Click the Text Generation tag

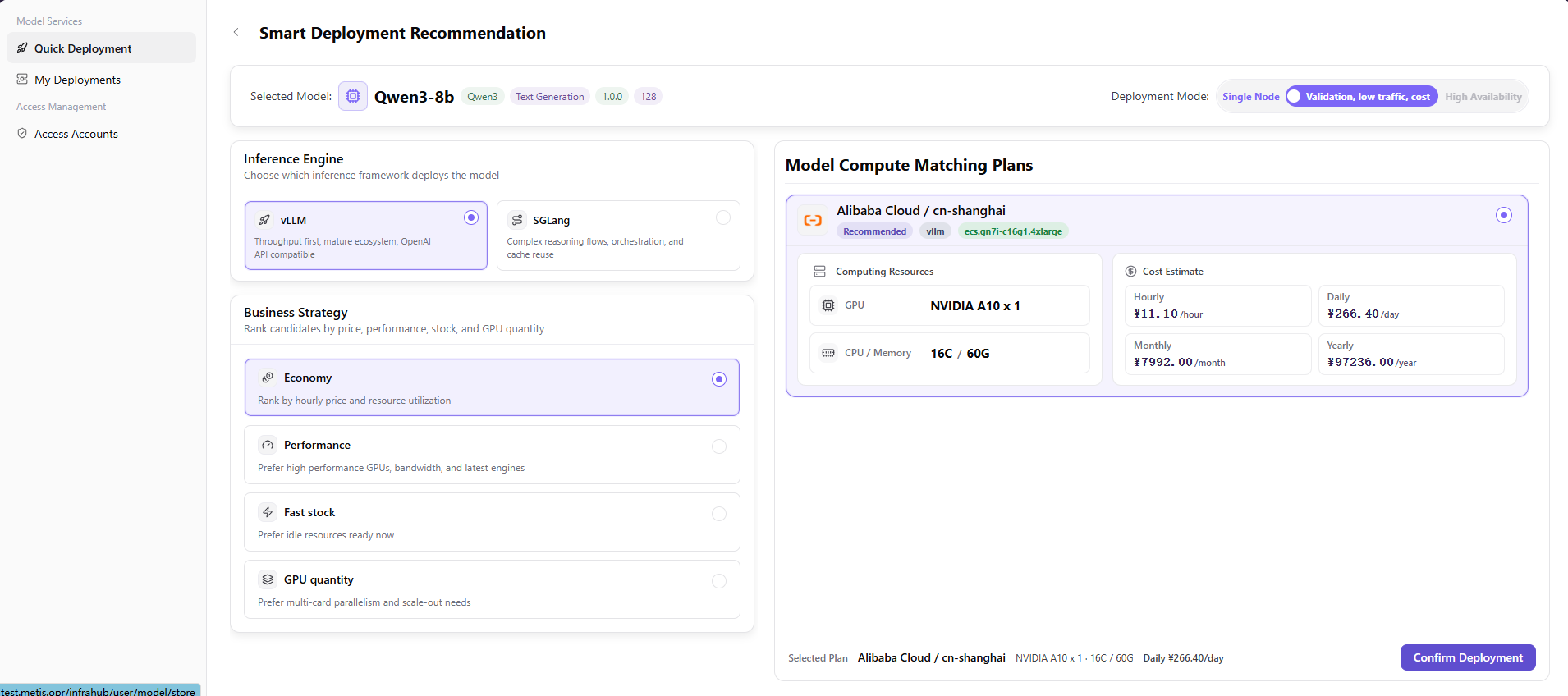[550, 96]
